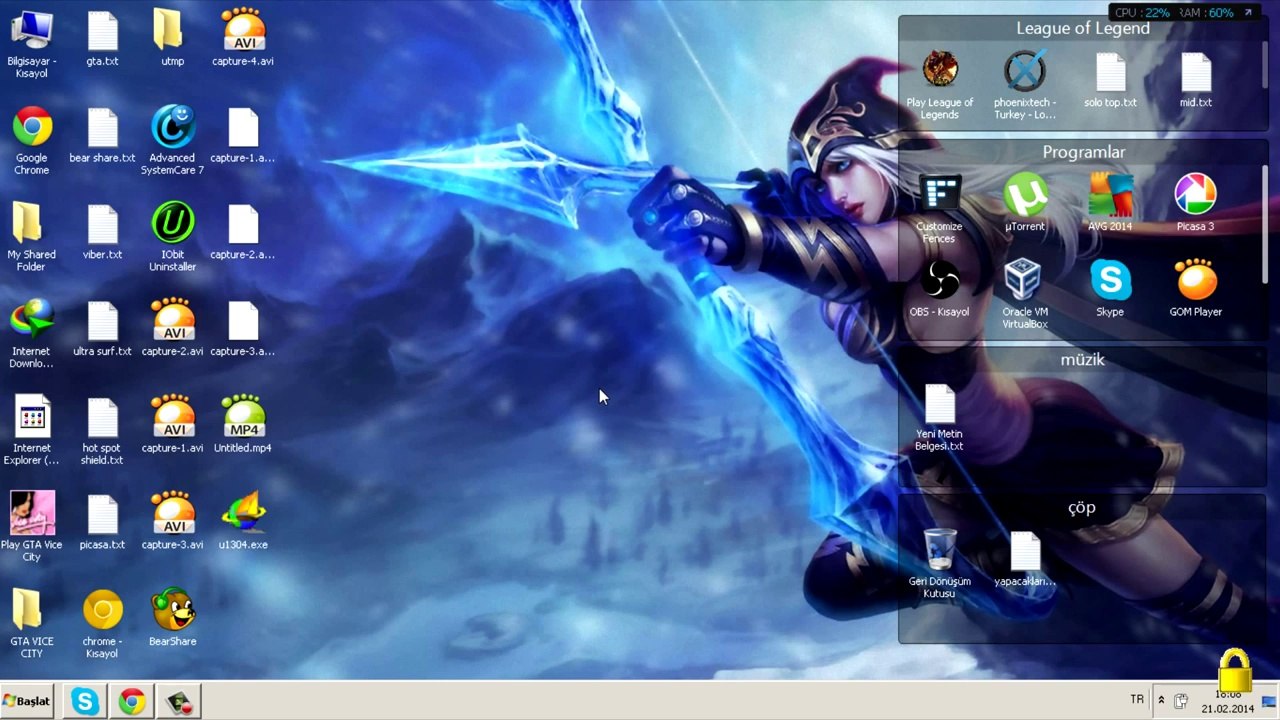The width and height of the screenshot is (1280, 720).
Task: Click the müzik fence title
Action: [1082, 359]
